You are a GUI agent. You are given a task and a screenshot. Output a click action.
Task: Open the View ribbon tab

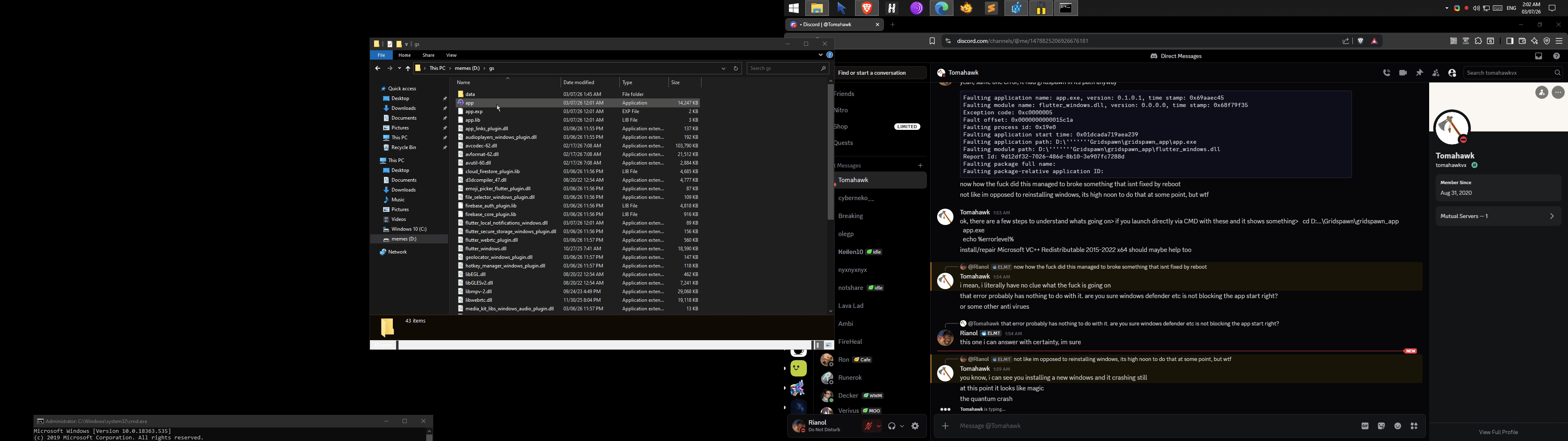coord(451,56)
